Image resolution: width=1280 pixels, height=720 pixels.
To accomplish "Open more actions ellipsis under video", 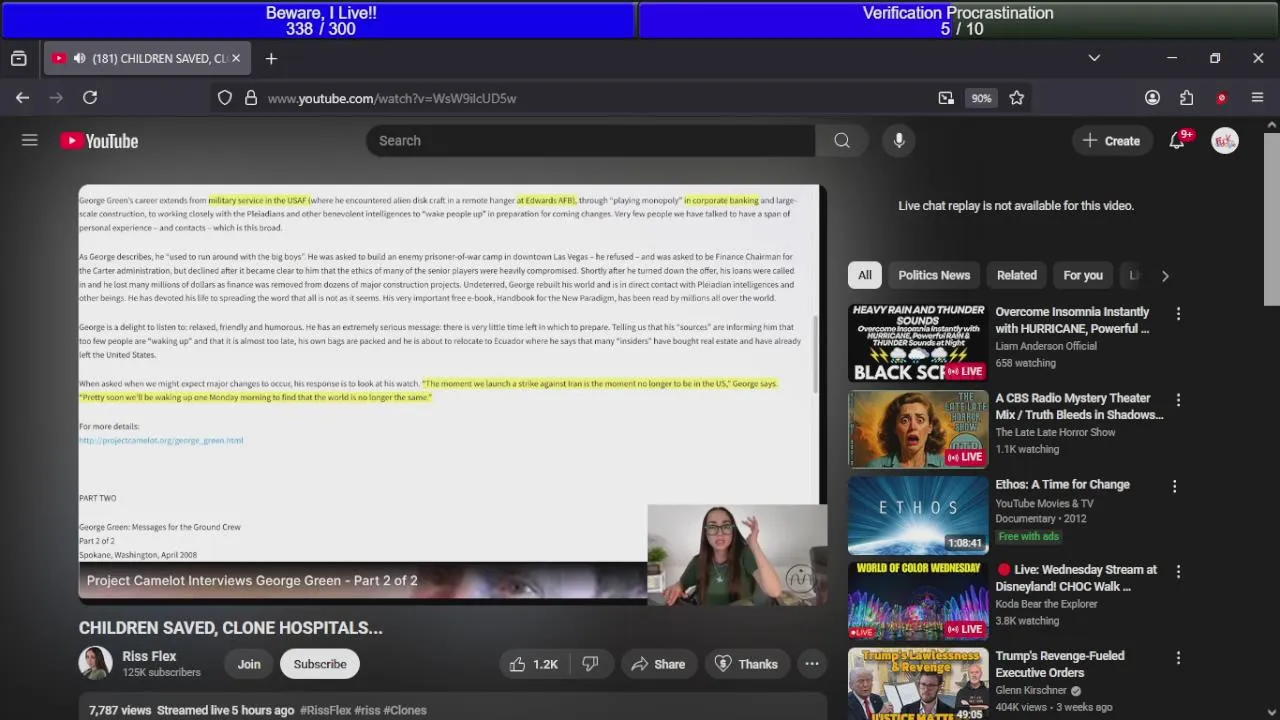I will [812, 664].
